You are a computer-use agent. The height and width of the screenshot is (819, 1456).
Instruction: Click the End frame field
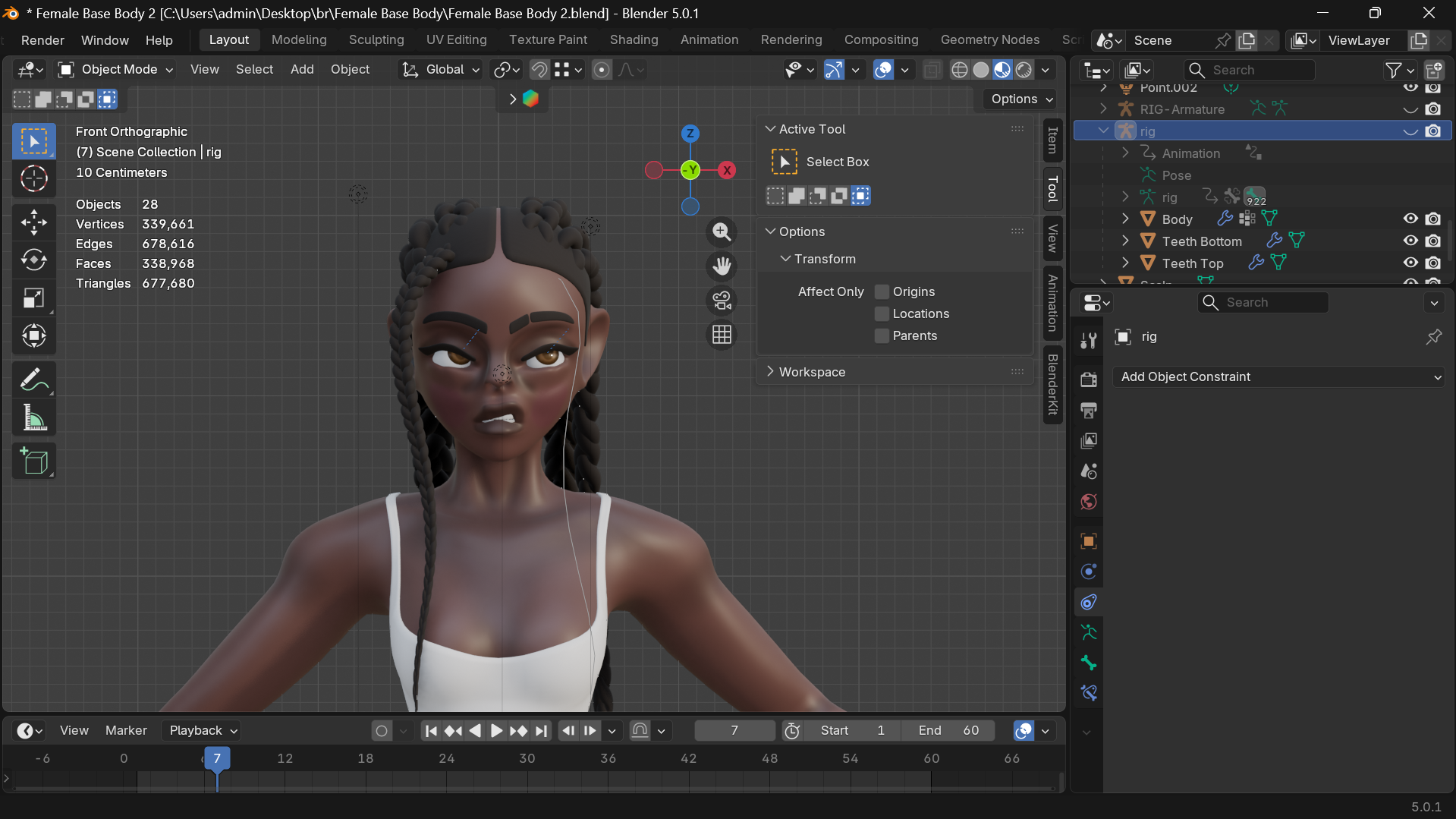(948, 730)
